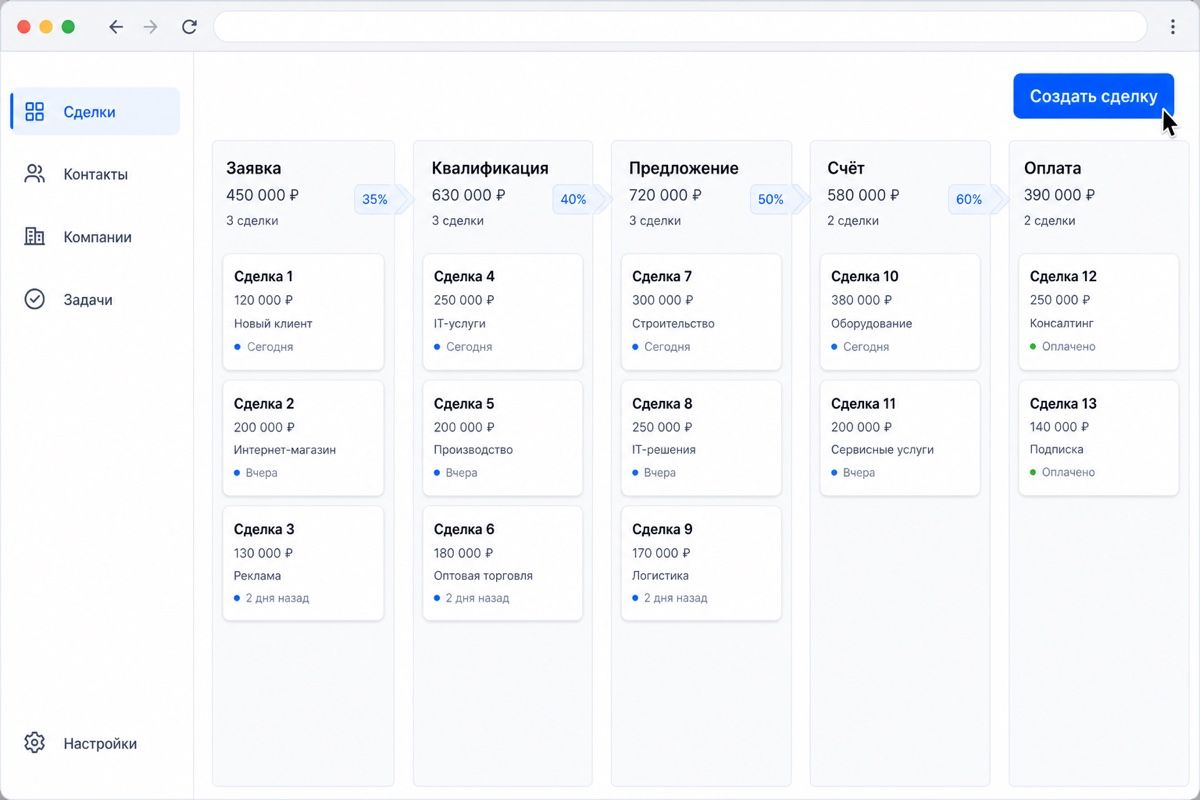The height and width of the screenshot is (800, 1200).
Task: Open the Сделка 3 card
Action: [x=303, y=563]
